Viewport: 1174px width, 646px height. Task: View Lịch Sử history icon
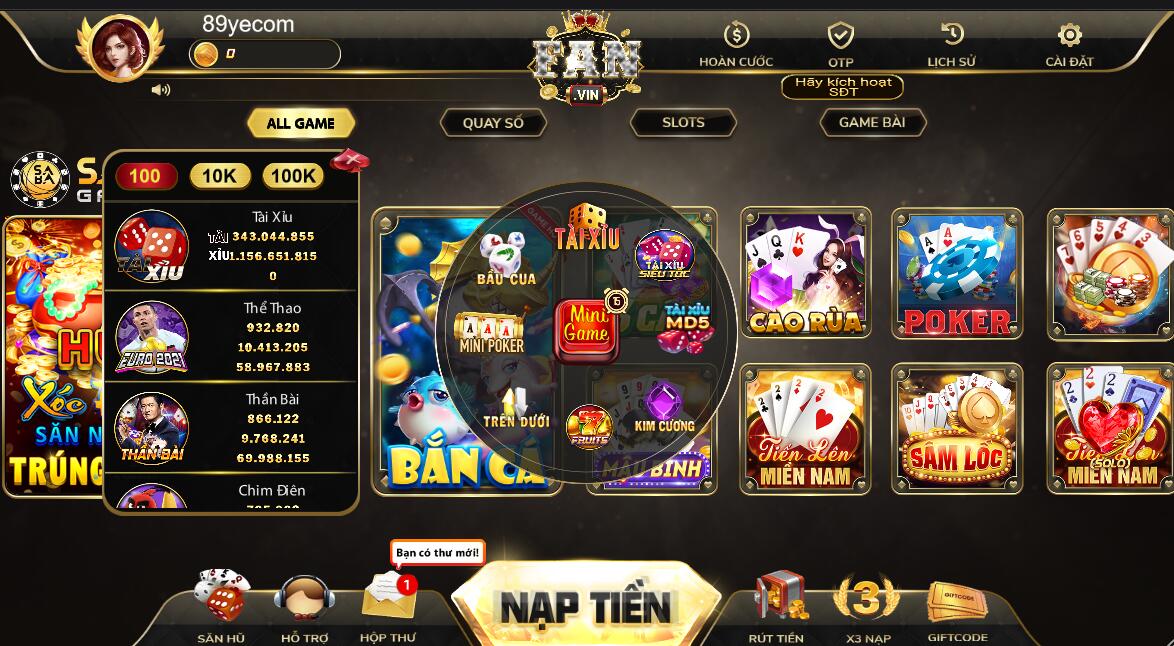(952, 34)
